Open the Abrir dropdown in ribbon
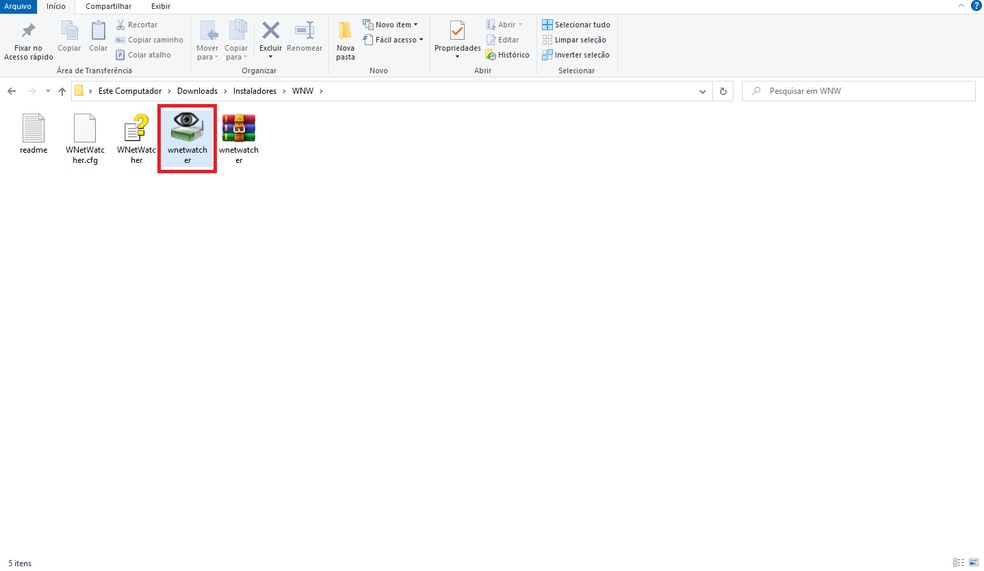This screenshot has height=571, width=984. click(504, 24)
